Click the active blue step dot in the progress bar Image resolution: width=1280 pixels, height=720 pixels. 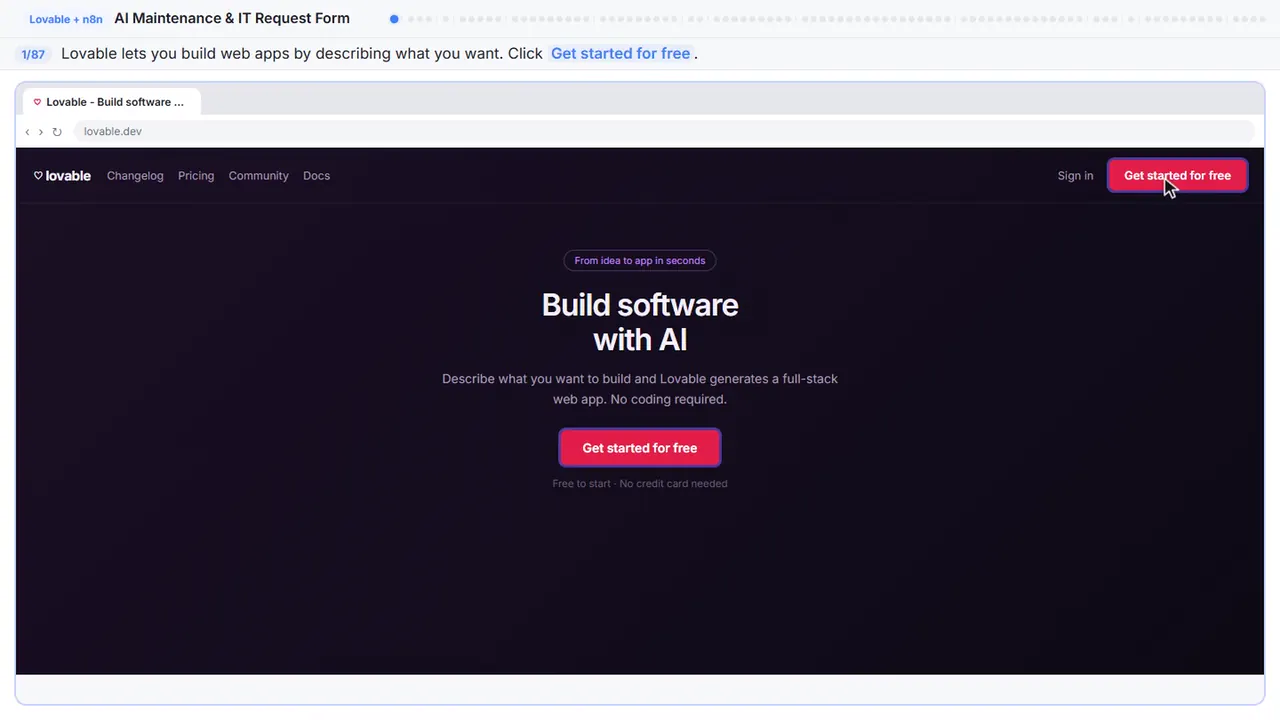click(x=394, y=19)
